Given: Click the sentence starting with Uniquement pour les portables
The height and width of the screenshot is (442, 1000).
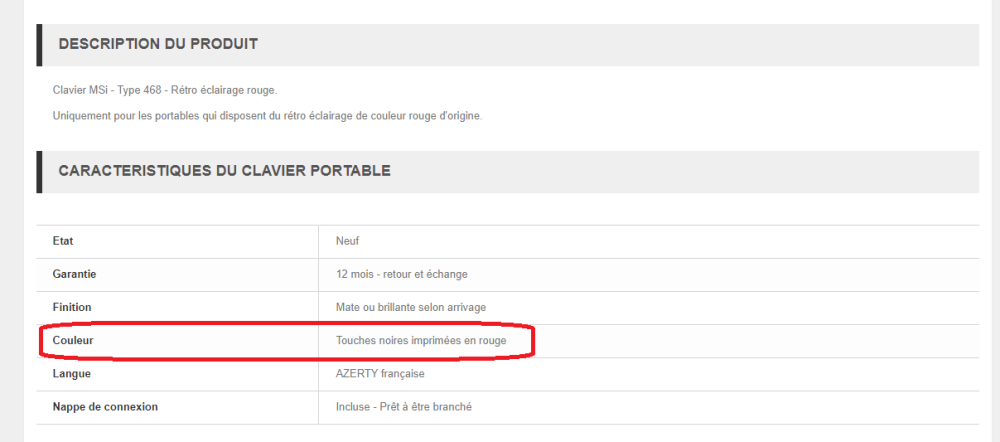Looking at the screenshot, I should click(267, 116).
